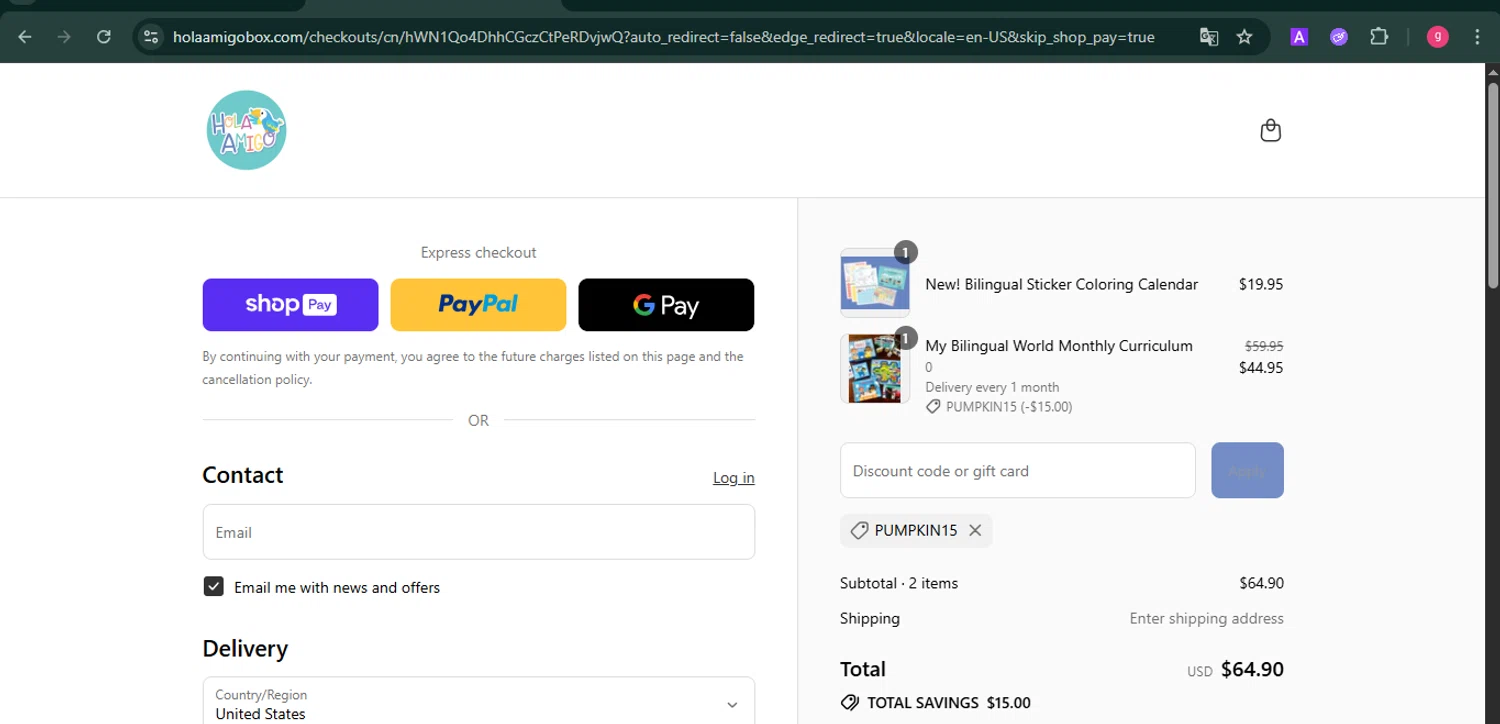Focus the Email input field
Image resolution: width=1500 pixels, height=724 pixels.
[478, 532]
